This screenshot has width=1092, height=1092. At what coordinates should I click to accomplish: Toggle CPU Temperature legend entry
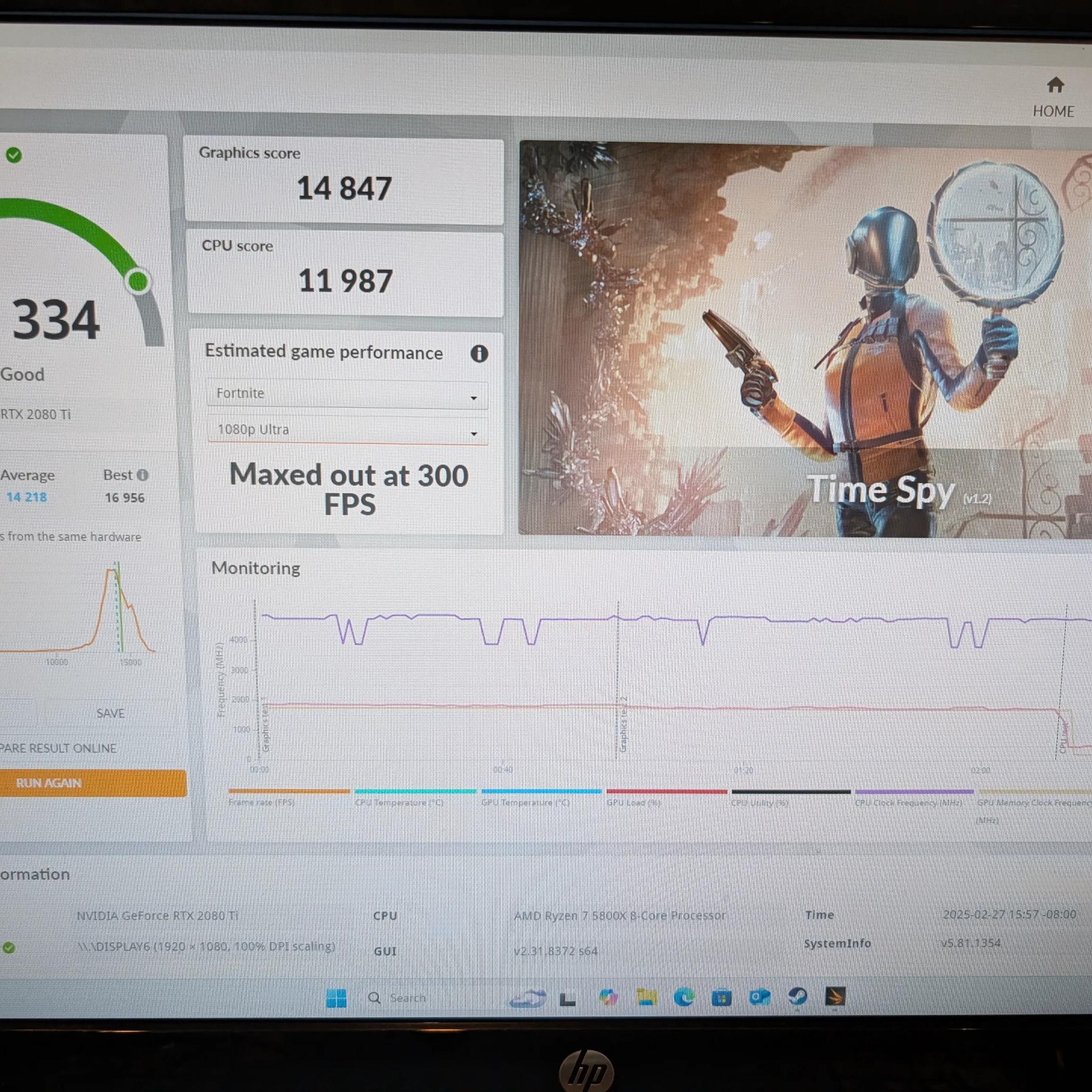(x=415, y=798)
